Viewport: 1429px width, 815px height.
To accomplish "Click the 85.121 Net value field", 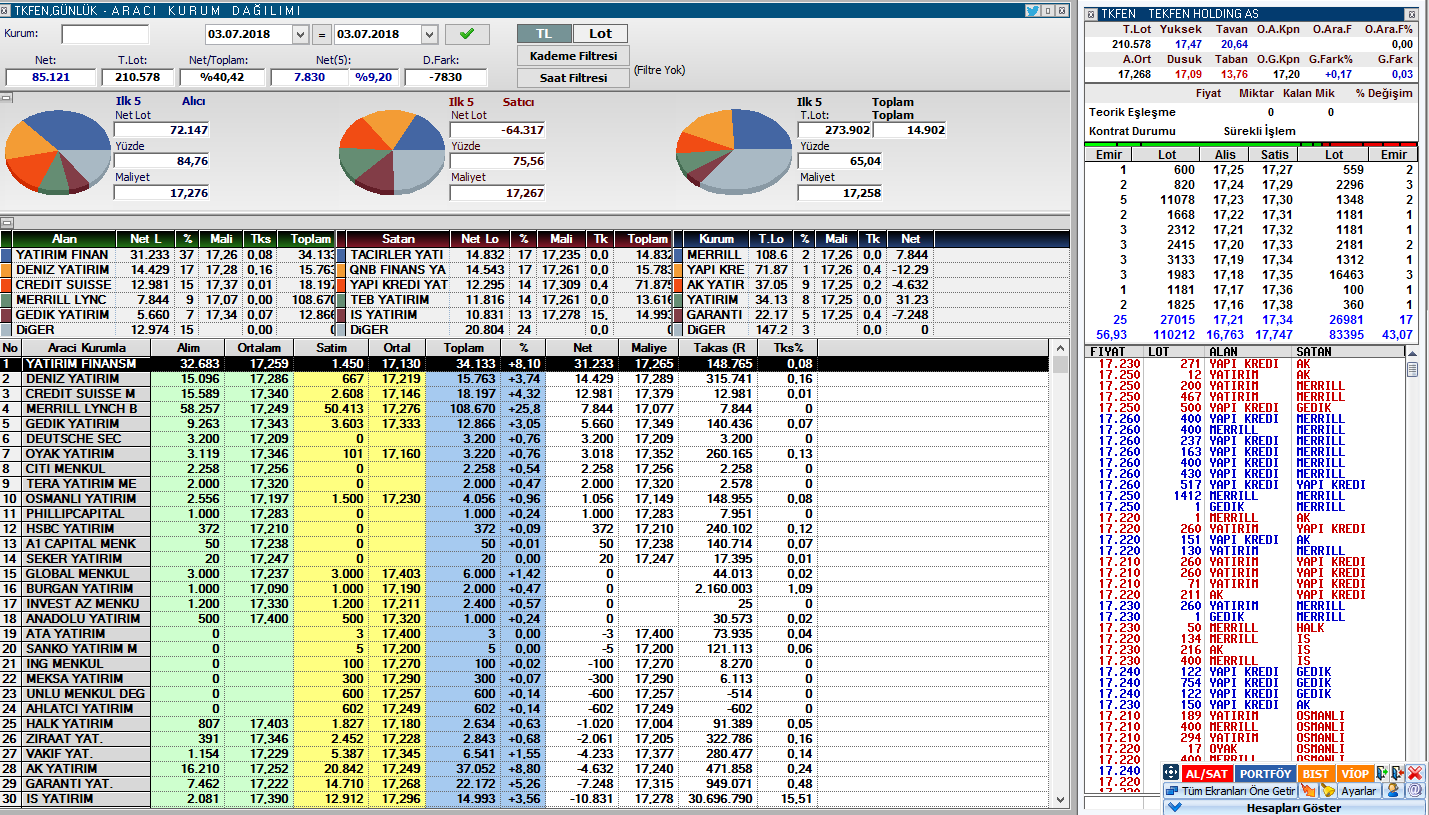I will (50, 77).
